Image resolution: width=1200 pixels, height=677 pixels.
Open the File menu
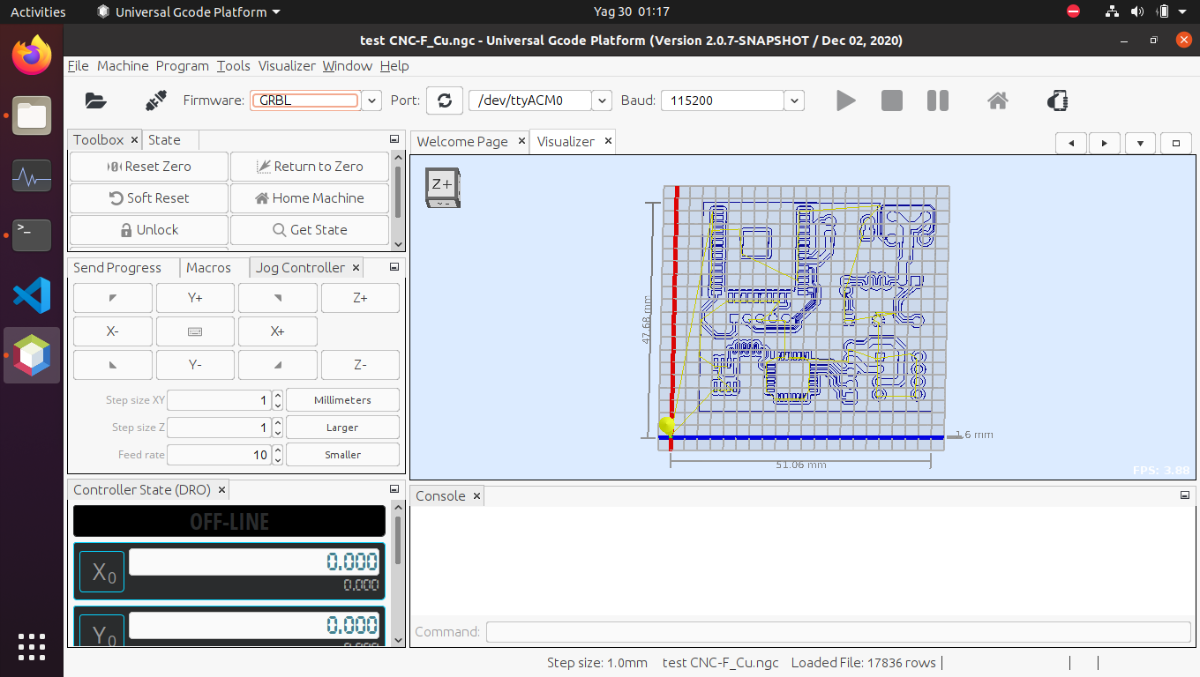pyautogui.click(x=78, y=66)
